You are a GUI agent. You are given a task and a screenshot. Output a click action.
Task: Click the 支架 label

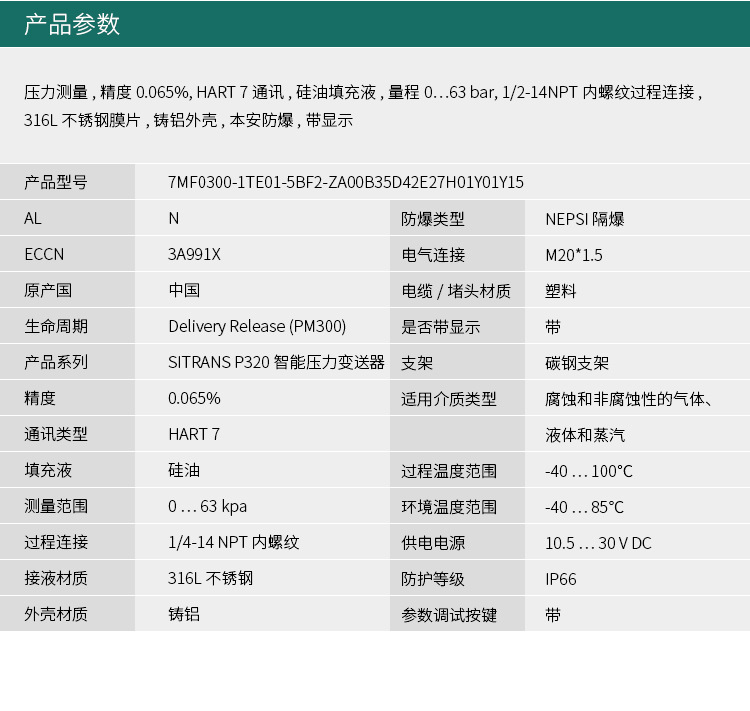[417, 363]
